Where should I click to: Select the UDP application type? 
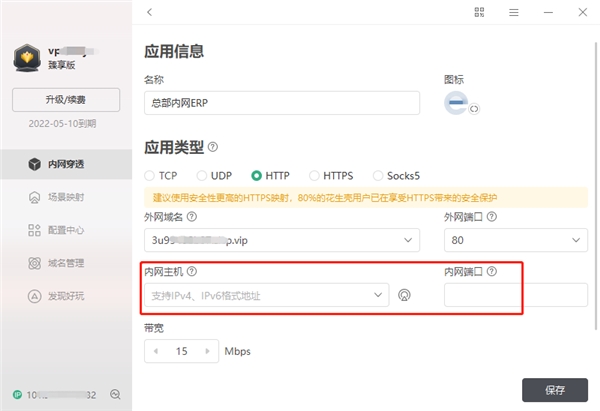[x=214, y=176]
